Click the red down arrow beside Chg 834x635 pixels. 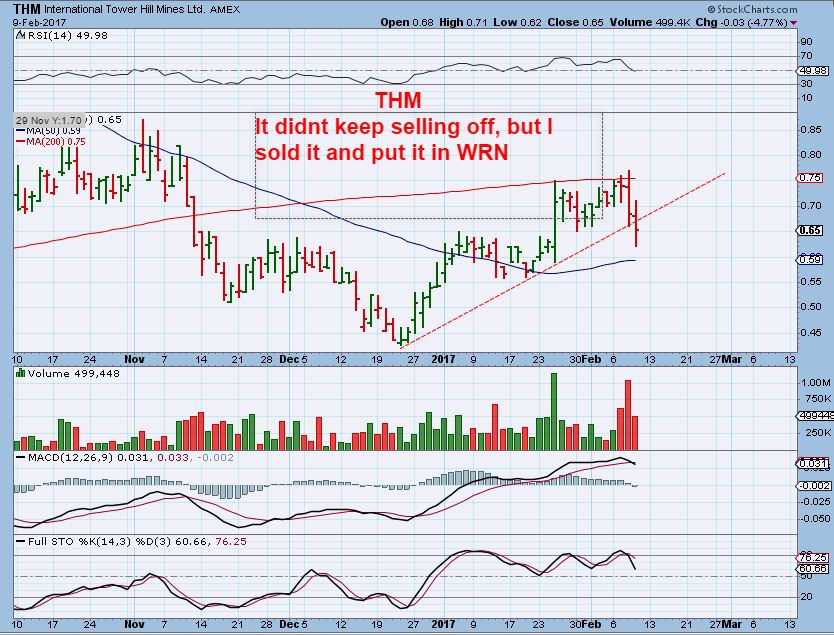(794, 23)
